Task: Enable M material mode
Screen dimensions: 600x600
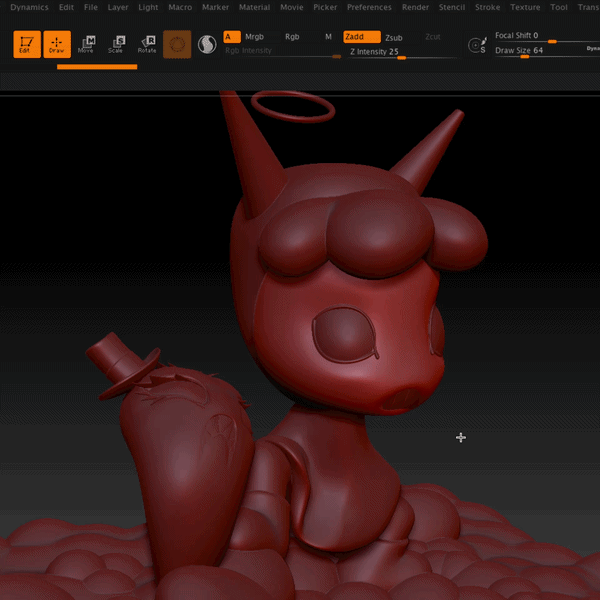Action: (328, 37)
